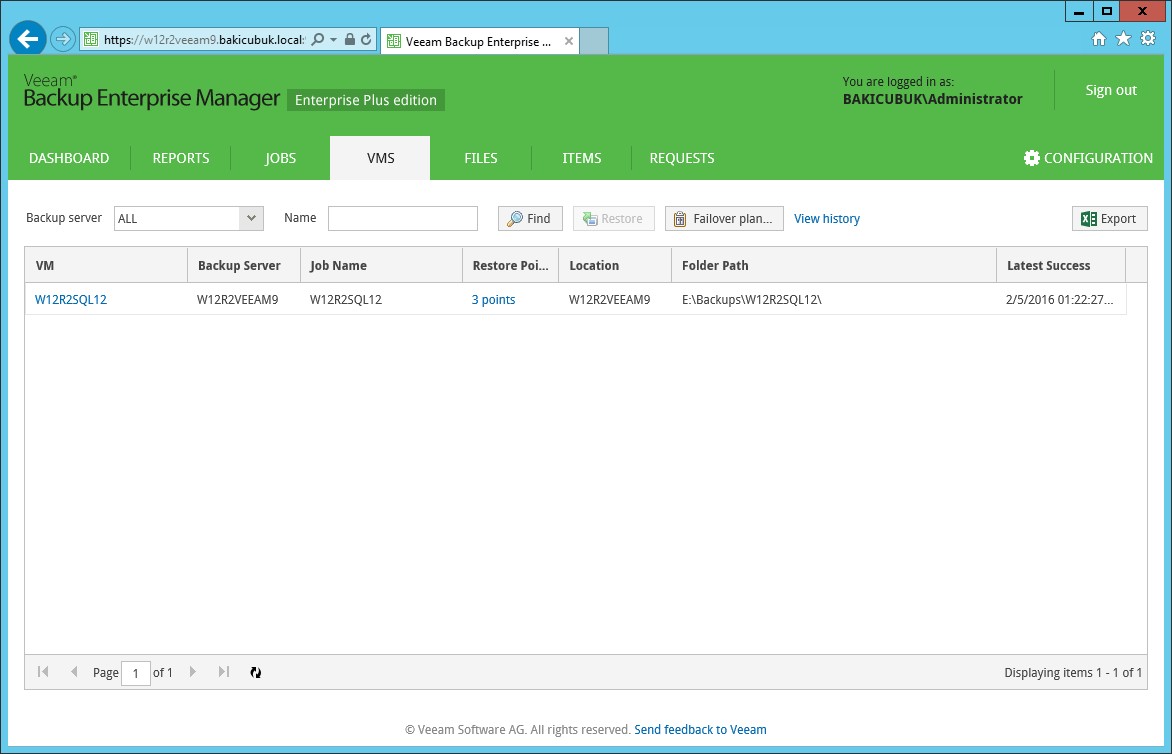The width and height of the screenshot is (1172, 754).
Task: Open the Favorites star icon
Action: (x=1123, y=39)
